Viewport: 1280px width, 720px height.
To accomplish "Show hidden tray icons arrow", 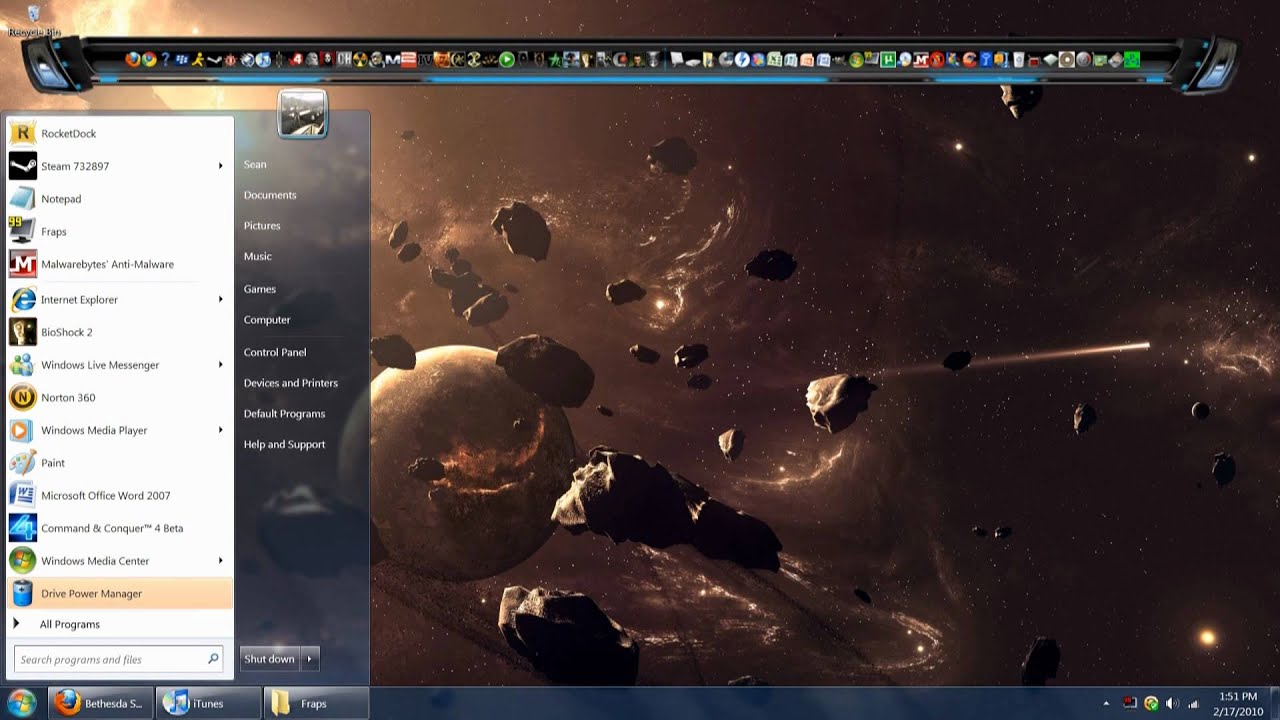I will [x=1105, y=703].
